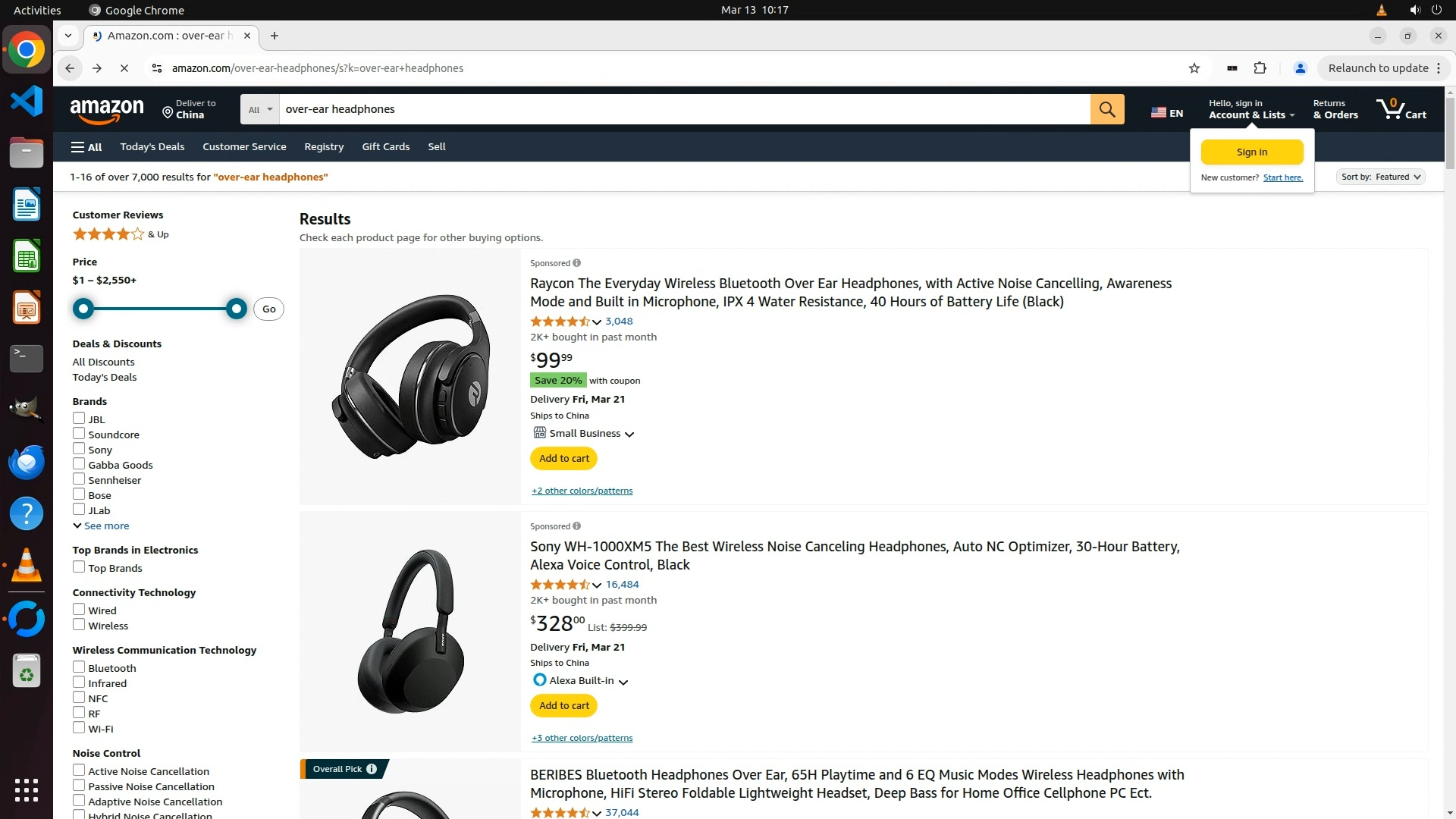Image resolution: width=1456 pixels, height=819 pixels.
Task: Tick the Active Noise Cancellation checkbox
Action: click(79, 770)
